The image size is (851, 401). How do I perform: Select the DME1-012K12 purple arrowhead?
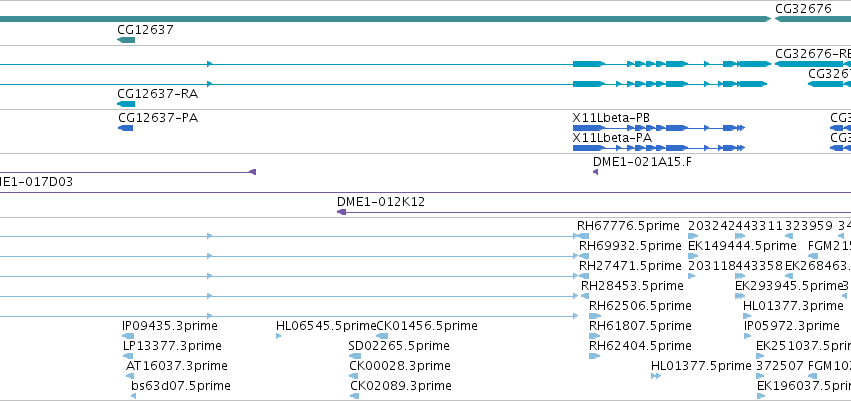pyautogui.click(x=341, y=212)
